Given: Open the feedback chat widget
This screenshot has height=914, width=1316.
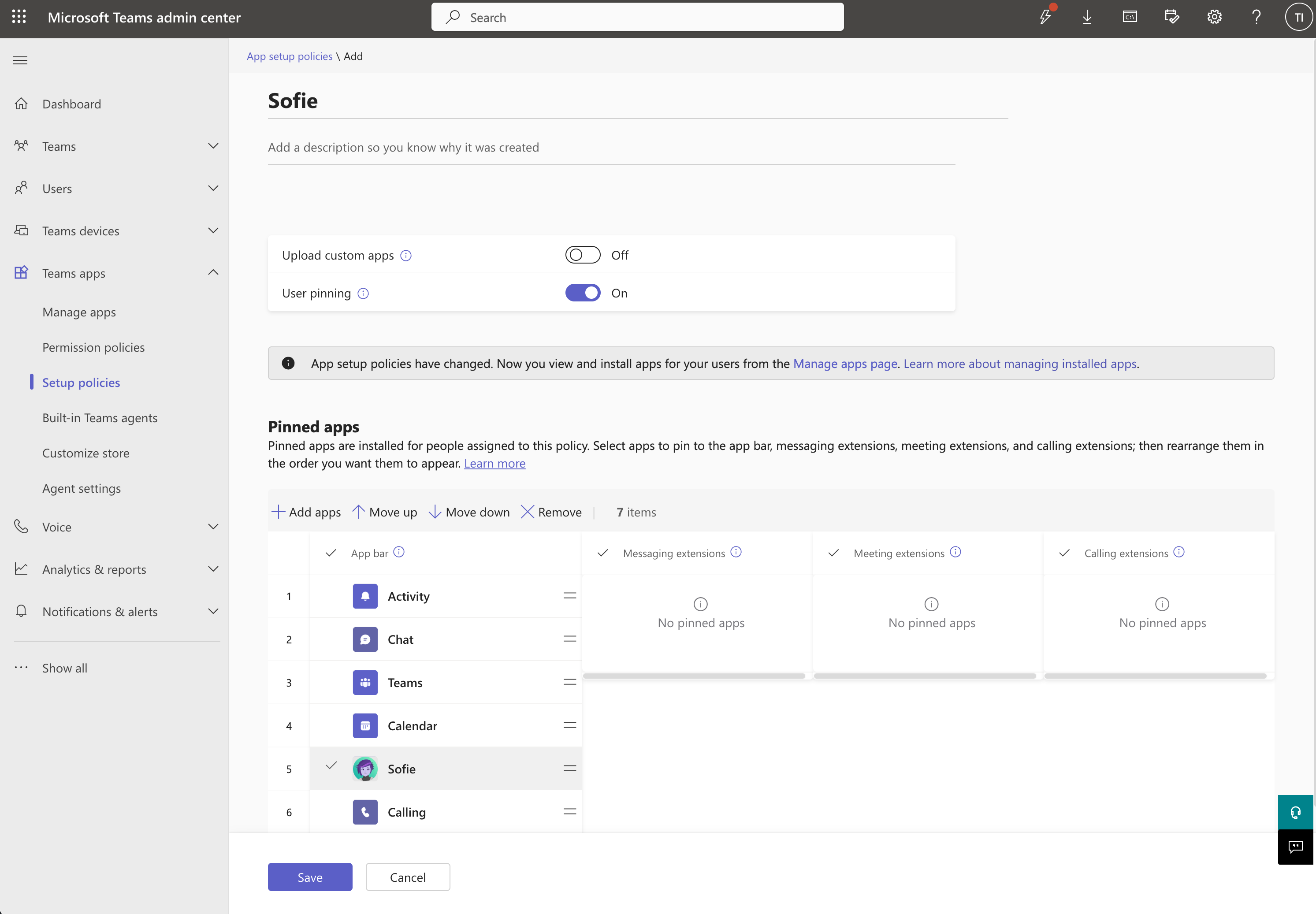Looking at the screenshot, I should pyautogui.click(x=1295, y=847).
